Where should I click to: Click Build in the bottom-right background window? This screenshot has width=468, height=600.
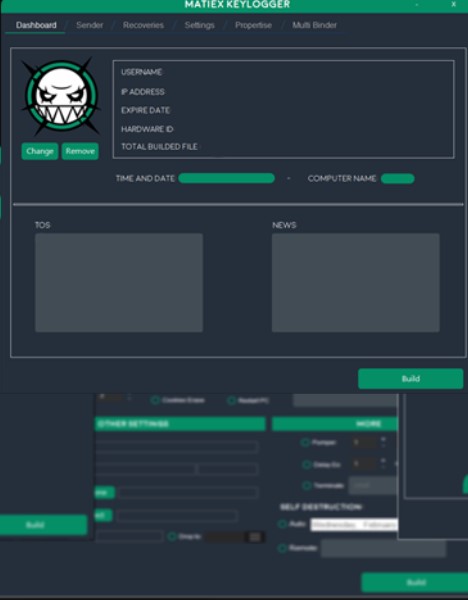pos(414,582)
